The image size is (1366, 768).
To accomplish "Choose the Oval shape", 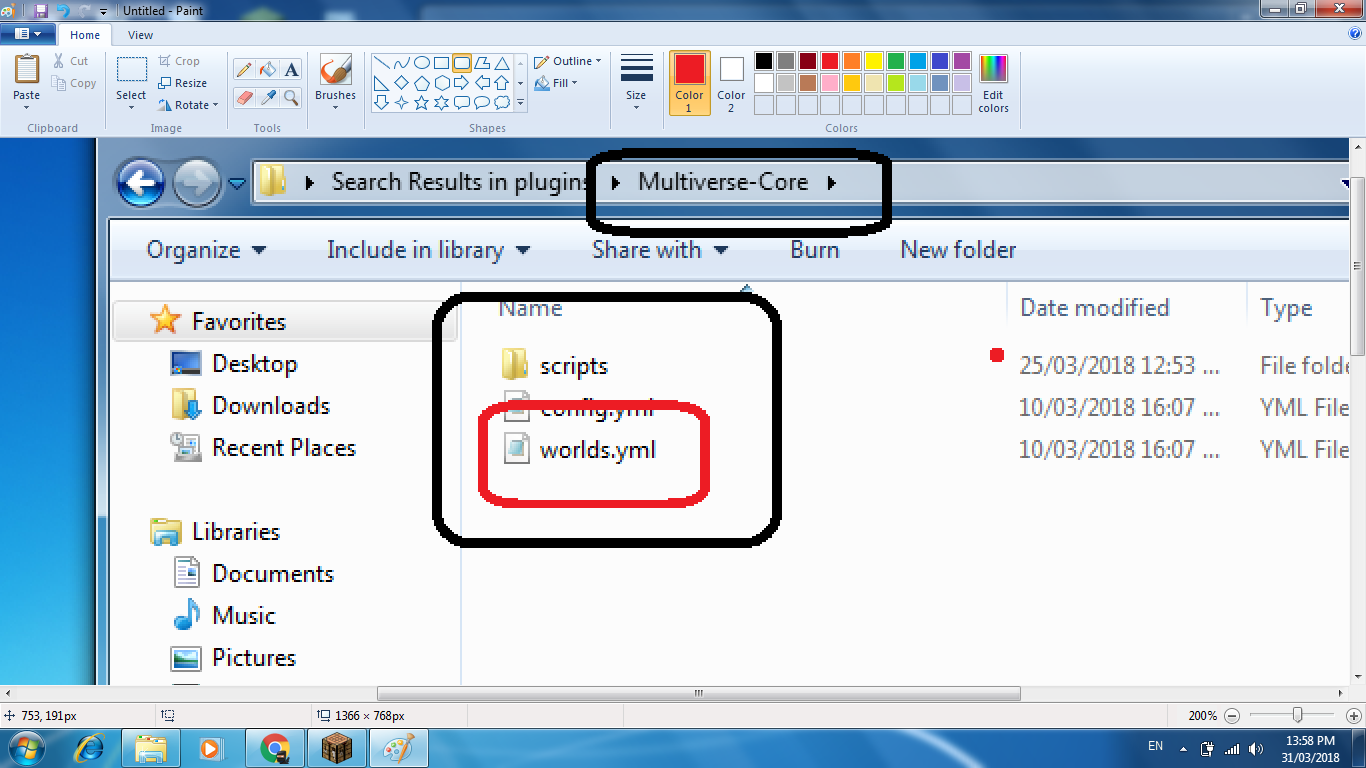I will tap(421, 62).
